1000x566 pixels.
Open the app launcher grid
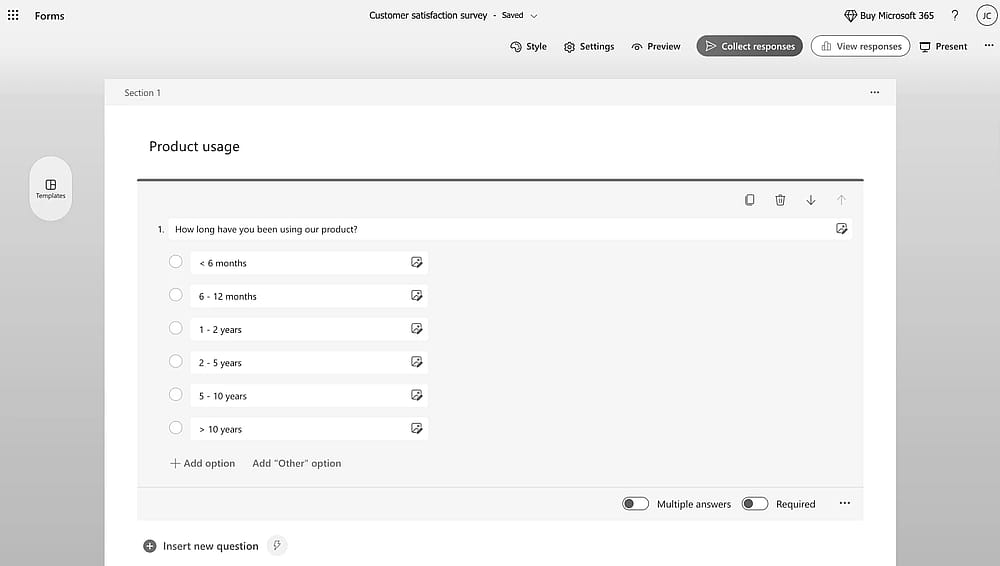[x=13, y=15]
